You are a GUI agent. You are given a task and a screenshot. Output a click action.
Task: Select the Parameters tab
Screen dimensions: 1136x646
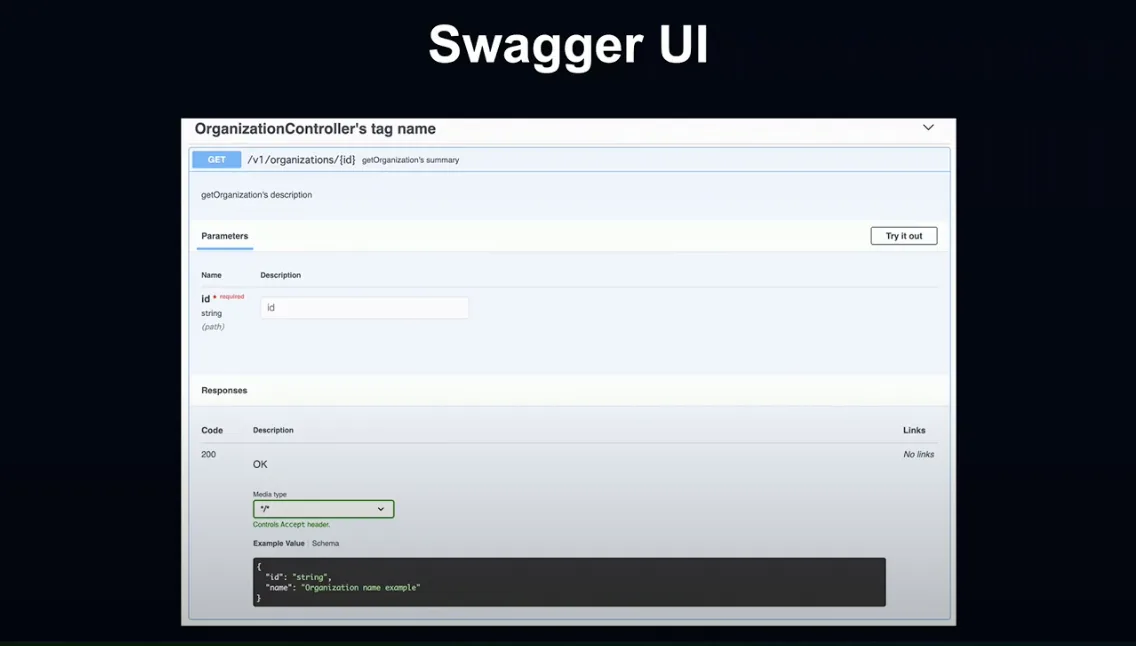pos(225,236)
